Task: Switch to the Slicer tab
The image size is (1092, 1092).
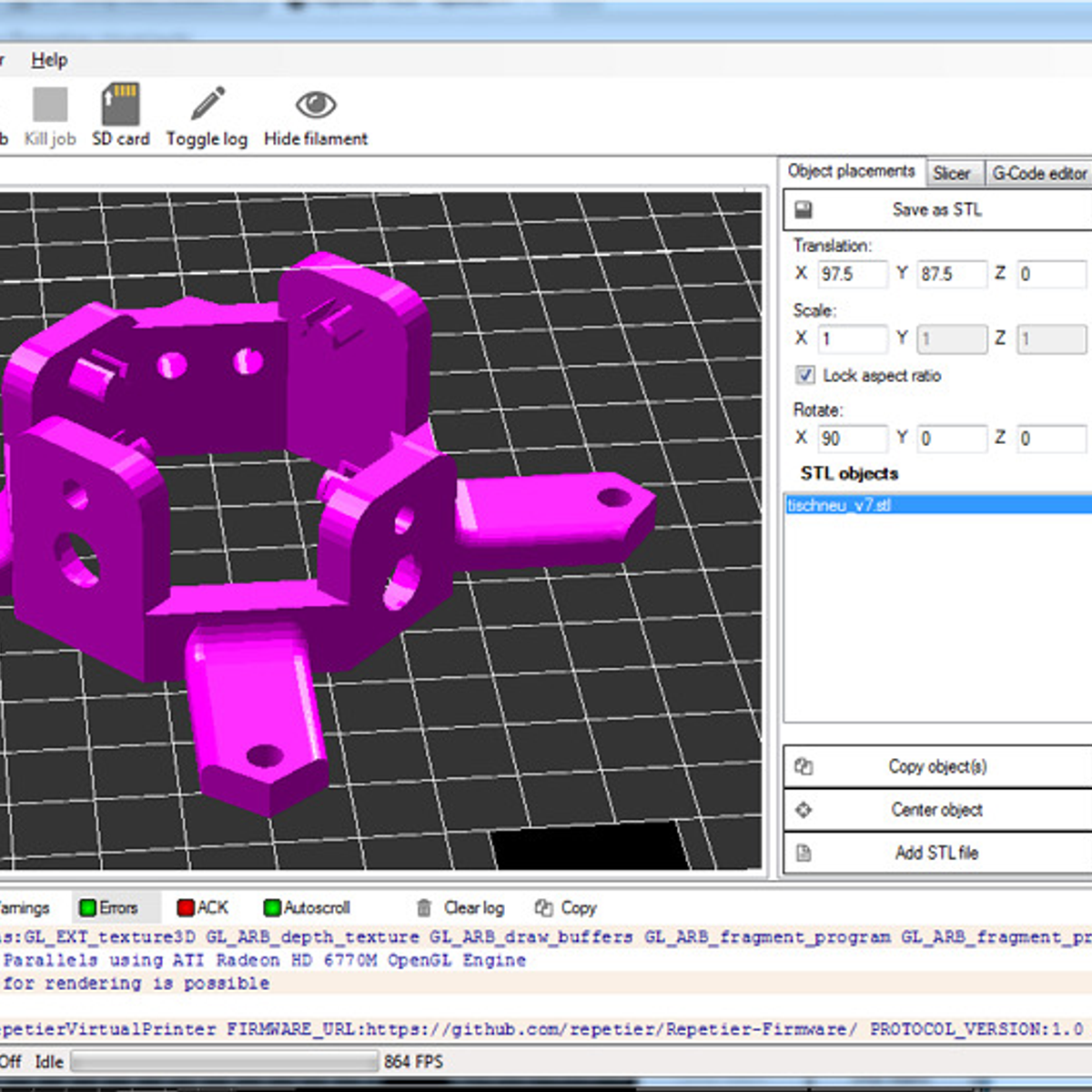Action: tap(955, 172)
